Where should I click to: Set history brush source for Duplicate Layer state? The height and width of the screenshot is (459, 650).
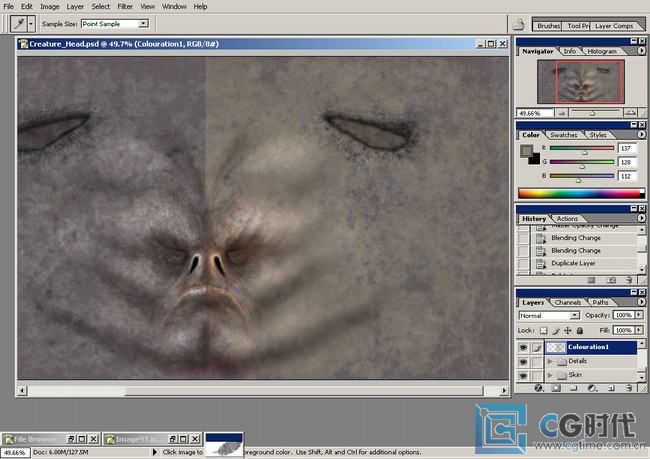(524, 264)
